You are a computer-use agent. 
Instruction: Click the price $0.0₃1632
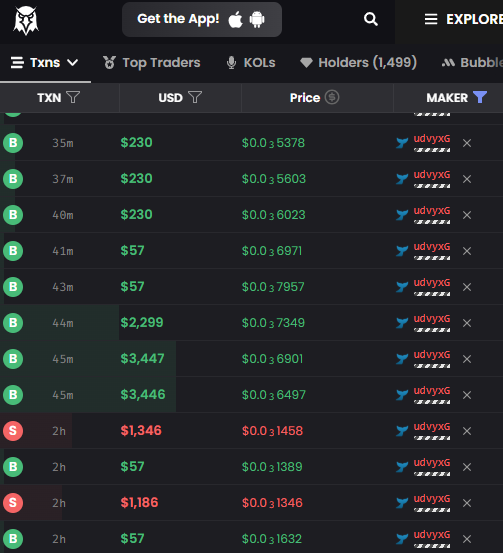coord(272,539)
